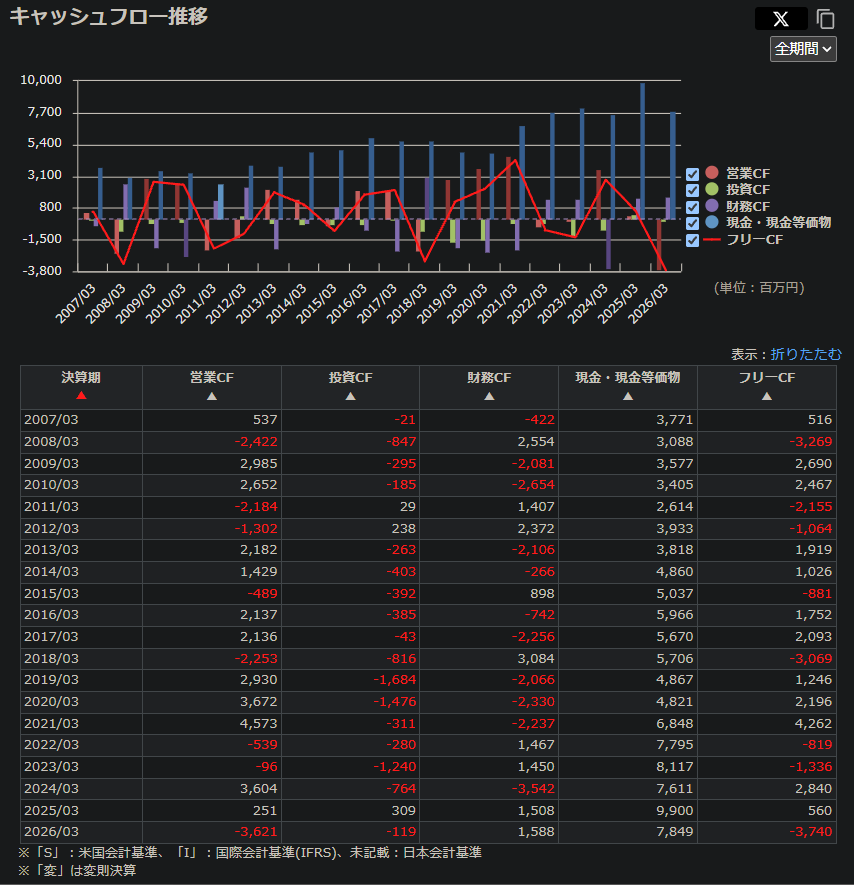The width and height of the screenshot is (854, 885).
Task: Click 財務CF value 3,084
Action: (x=536, y=659)
